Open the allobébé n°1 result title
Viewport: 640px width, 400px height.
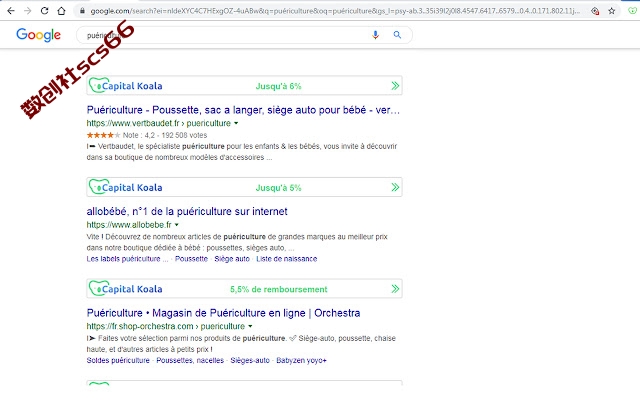pos(187,211)
